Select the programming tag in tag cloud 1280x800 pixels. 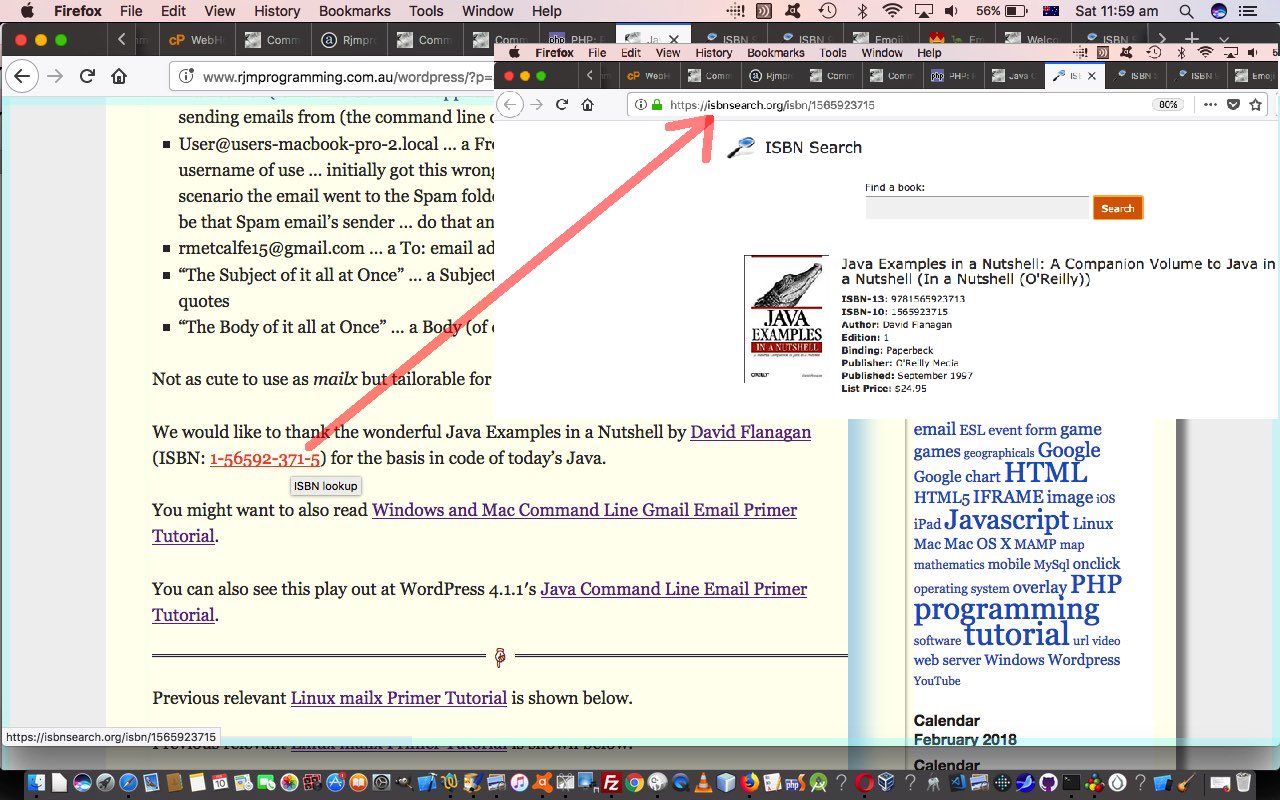[x=1006, y=609]
